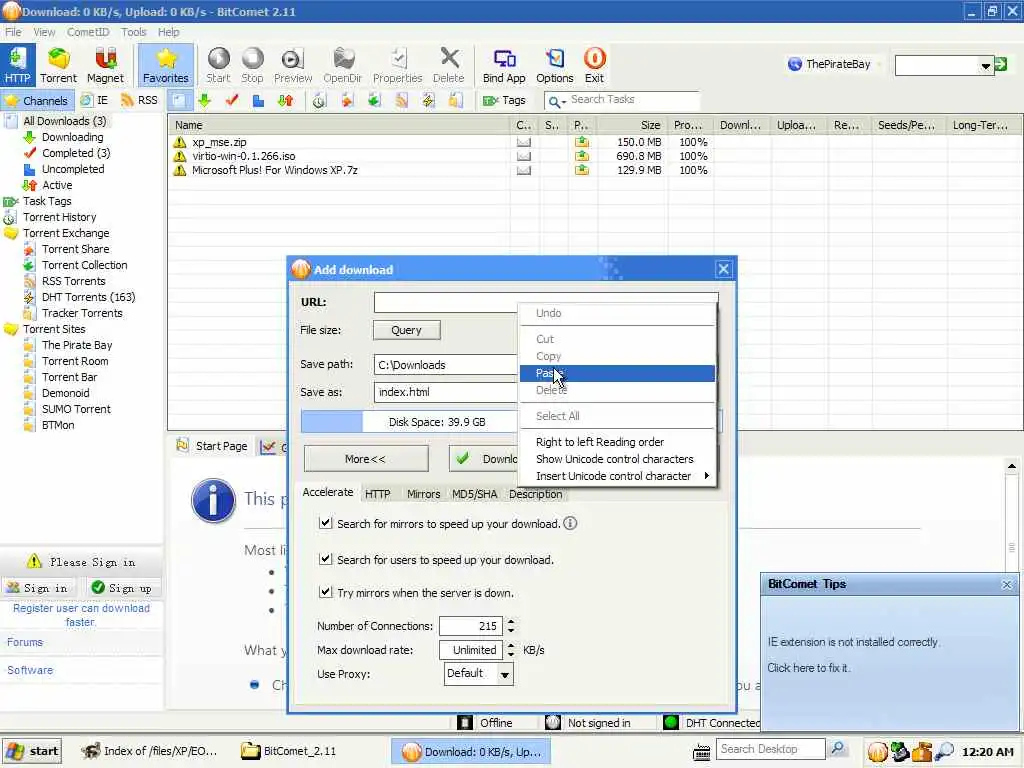Open the search engine dropdown arrow
Screen dimensions: 1024x768
pos(985,65)
